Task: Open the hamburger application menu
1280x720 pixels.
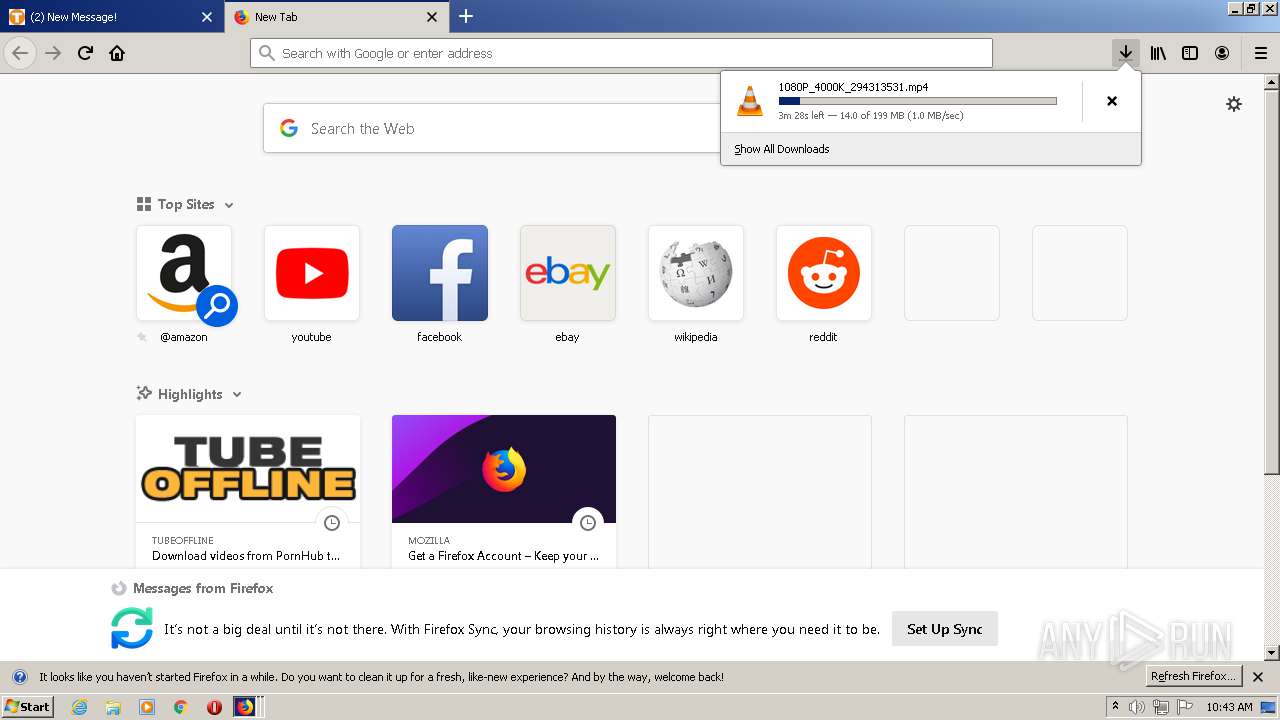Action: 1260,53
